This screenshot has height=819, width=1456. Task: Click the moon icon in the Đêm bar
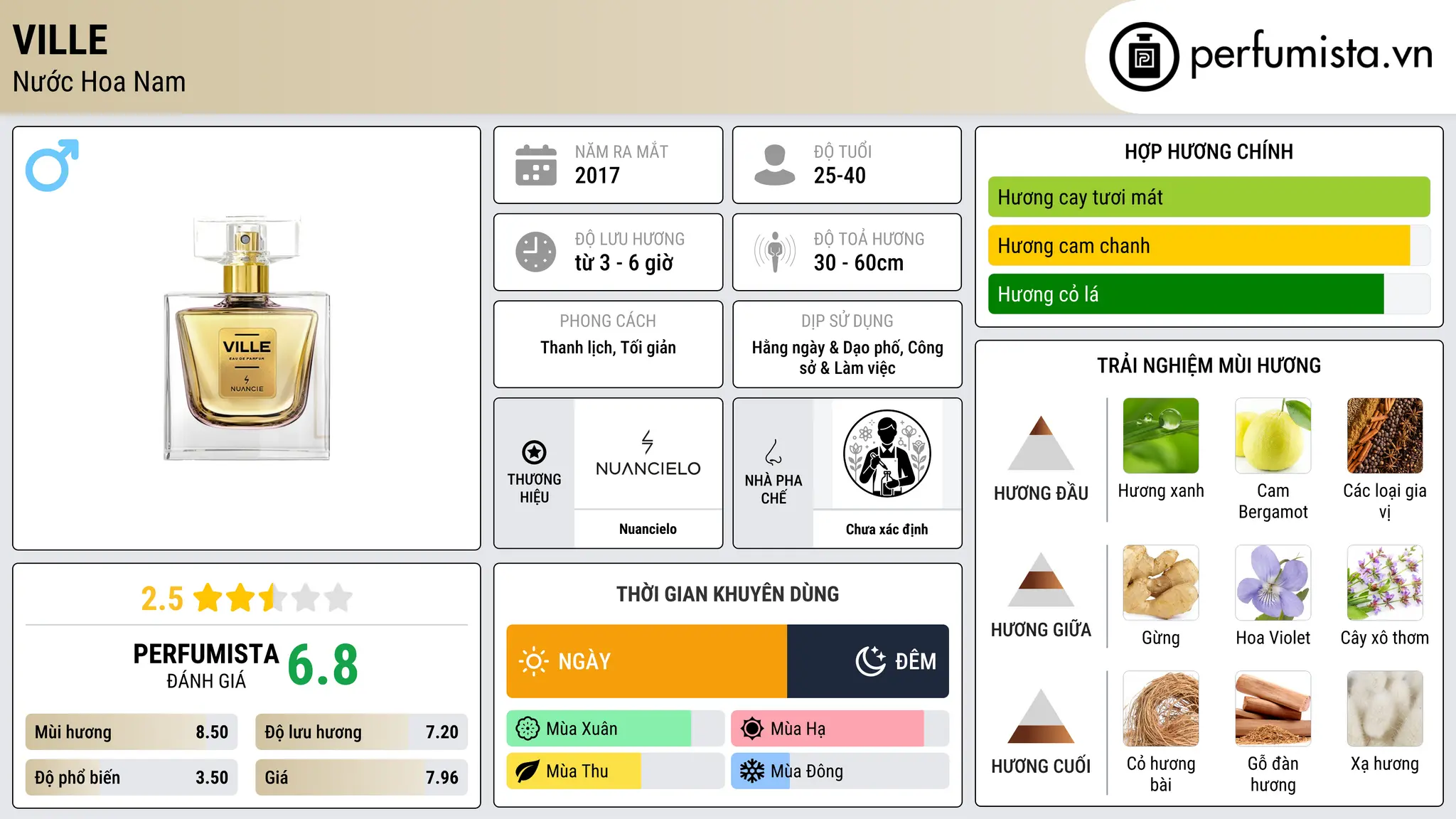pos(870,661)
